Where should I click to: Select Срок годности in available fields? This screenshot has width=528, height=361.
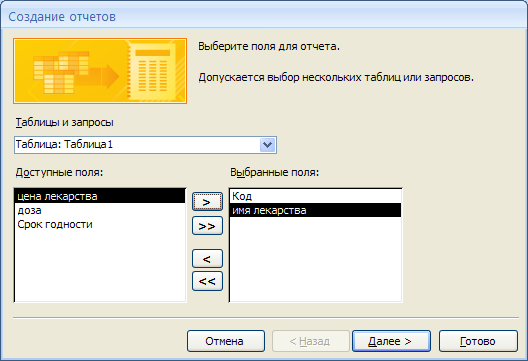(x=100, y=225)
